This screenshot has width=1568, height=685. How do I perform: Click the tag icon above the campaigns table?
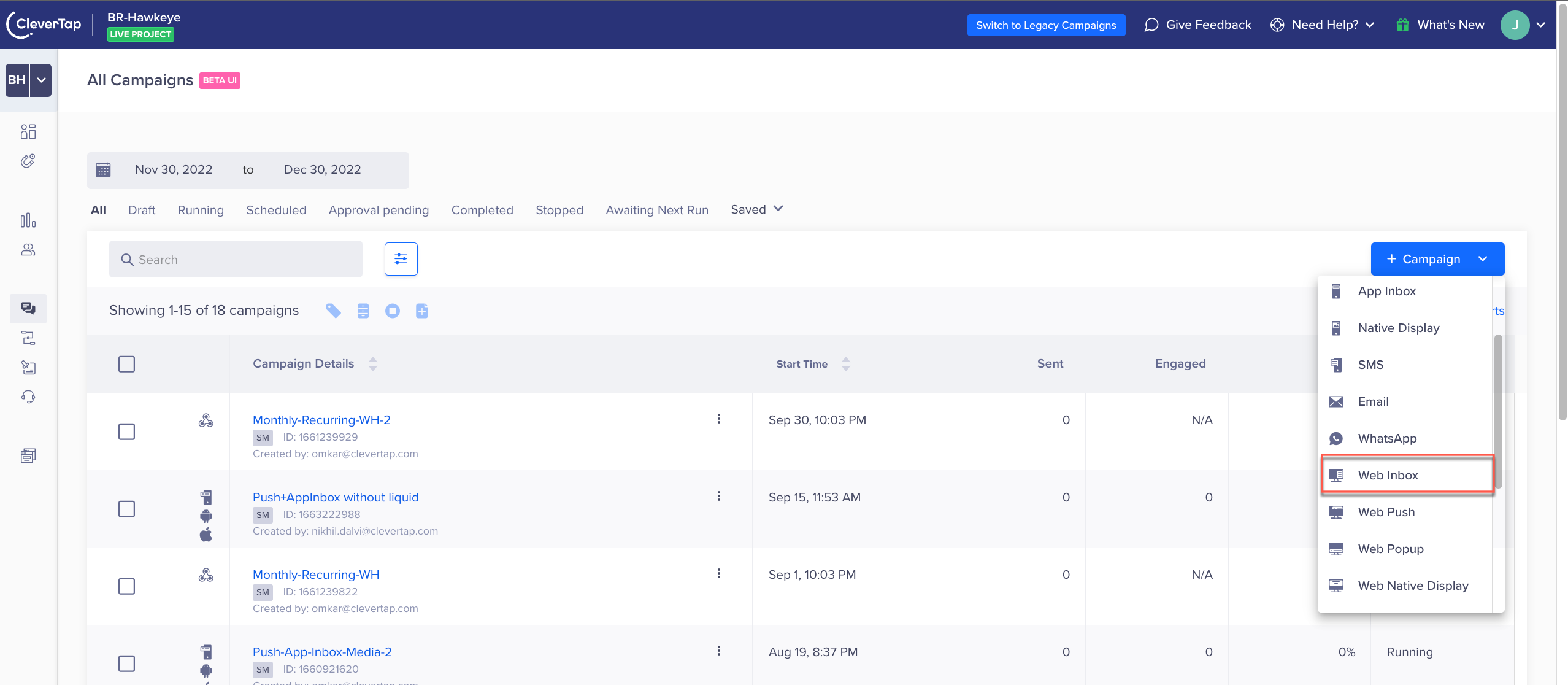coord(333,311)
